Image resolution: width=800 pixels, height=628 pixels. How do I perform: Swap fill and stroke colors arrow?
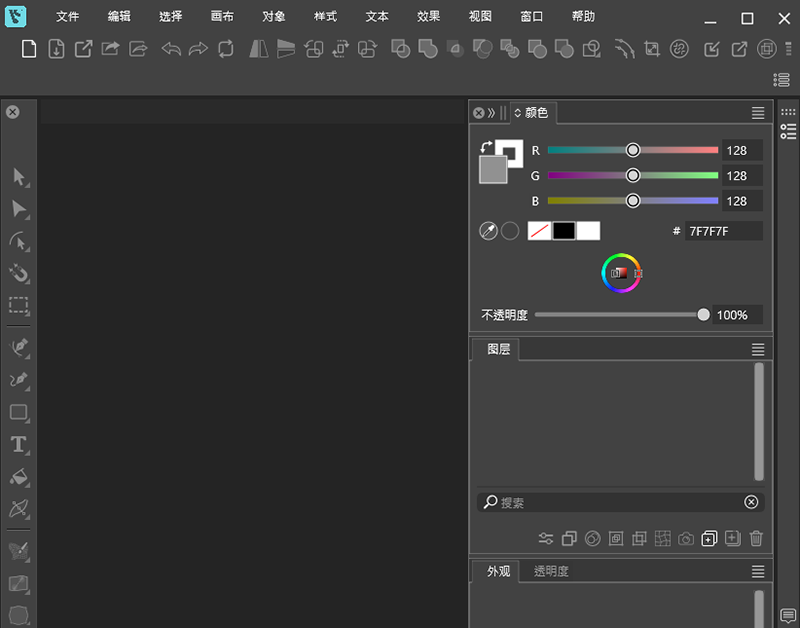click(x=486, y=147)
